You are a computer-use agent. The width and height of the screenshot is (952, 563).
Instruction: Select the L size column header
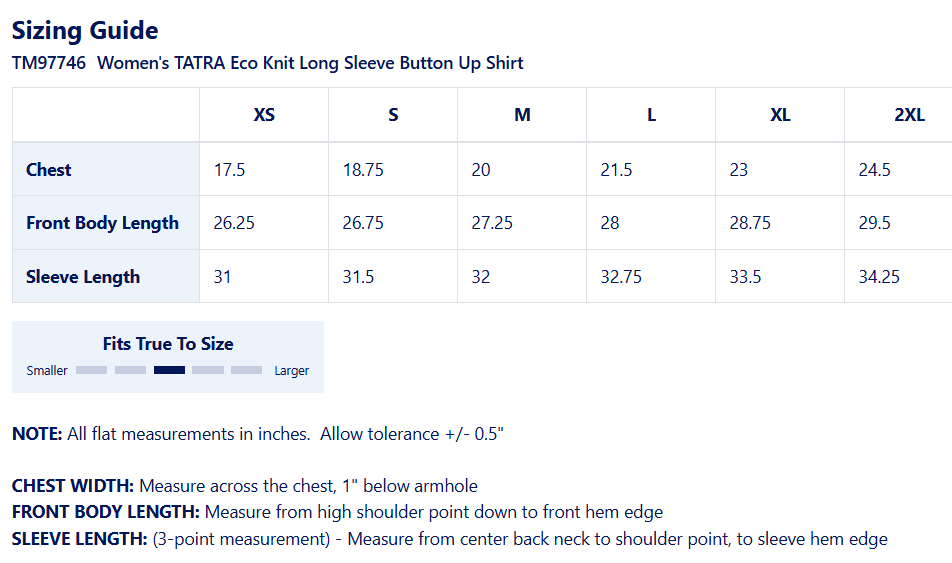(x=651, y=115)
